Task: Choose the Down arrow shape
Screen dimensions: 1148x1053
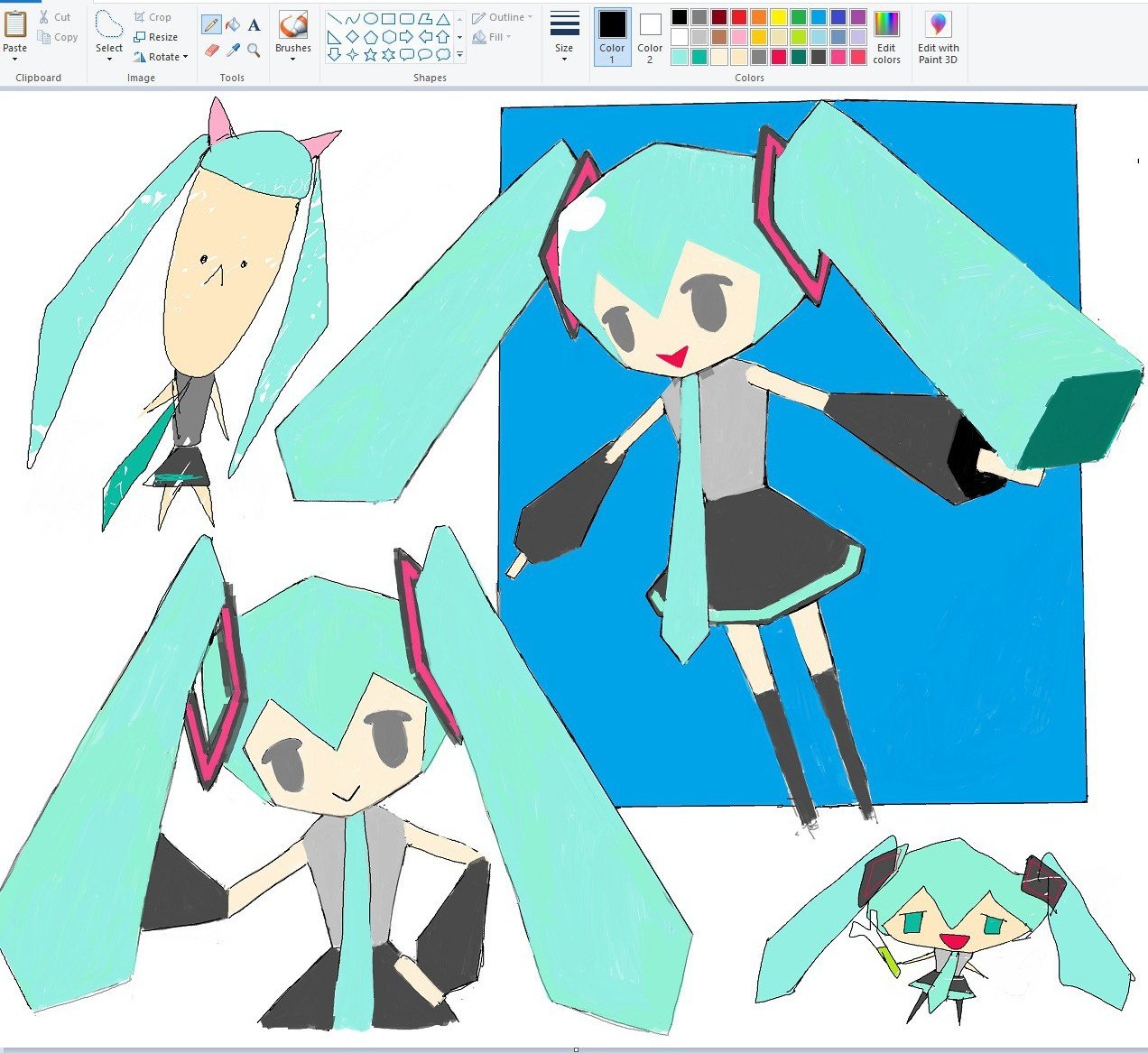Action: (x=334, y=54)
